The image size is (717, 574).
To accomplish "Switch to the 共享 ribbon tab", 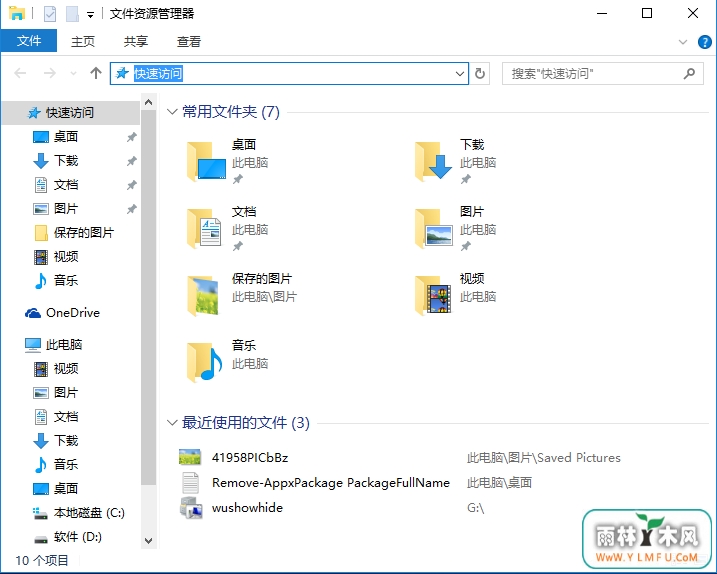I will click(136, 42).
